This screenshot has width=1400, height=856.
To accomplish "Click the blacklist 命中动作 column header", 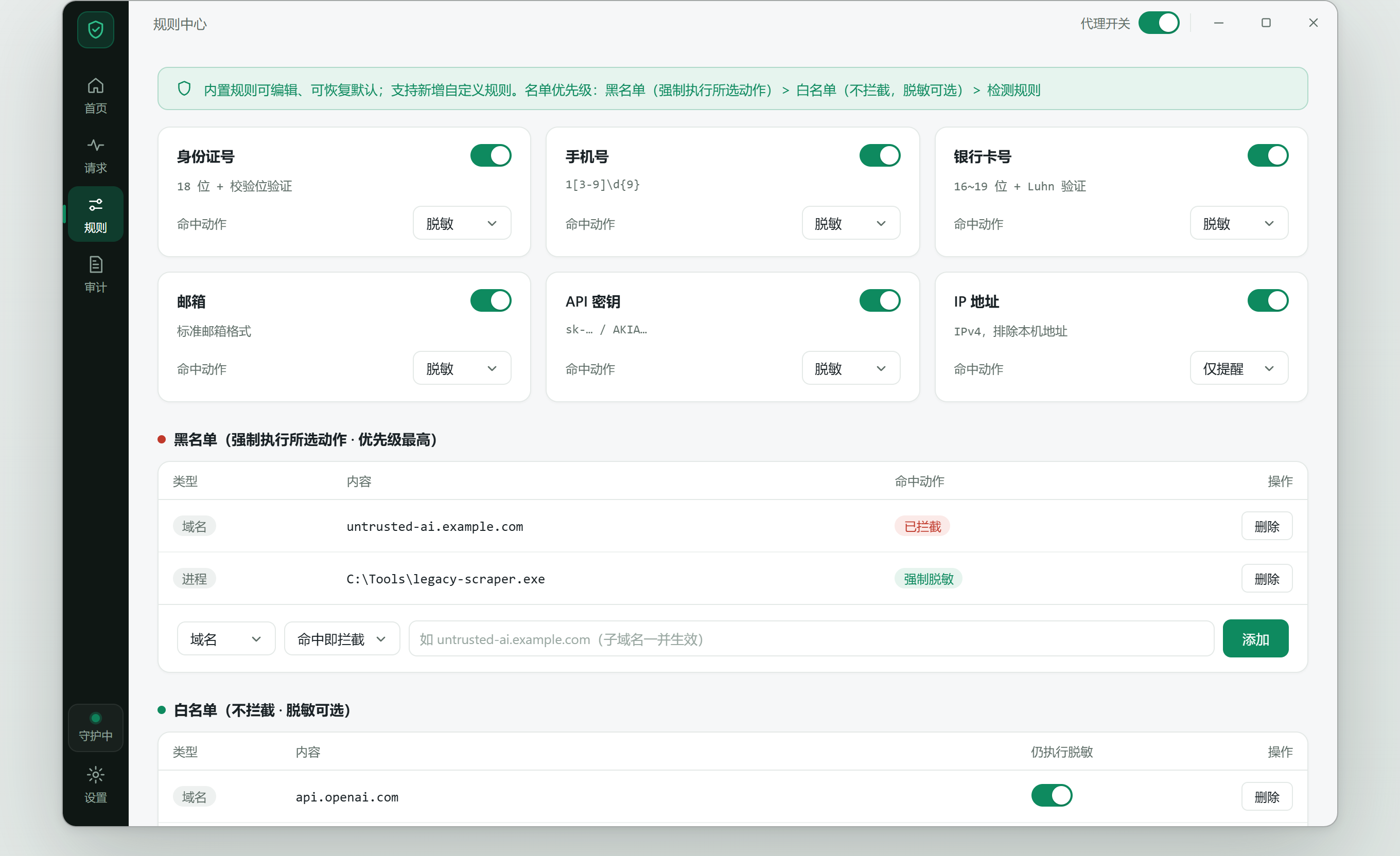I will click(919, 481).
